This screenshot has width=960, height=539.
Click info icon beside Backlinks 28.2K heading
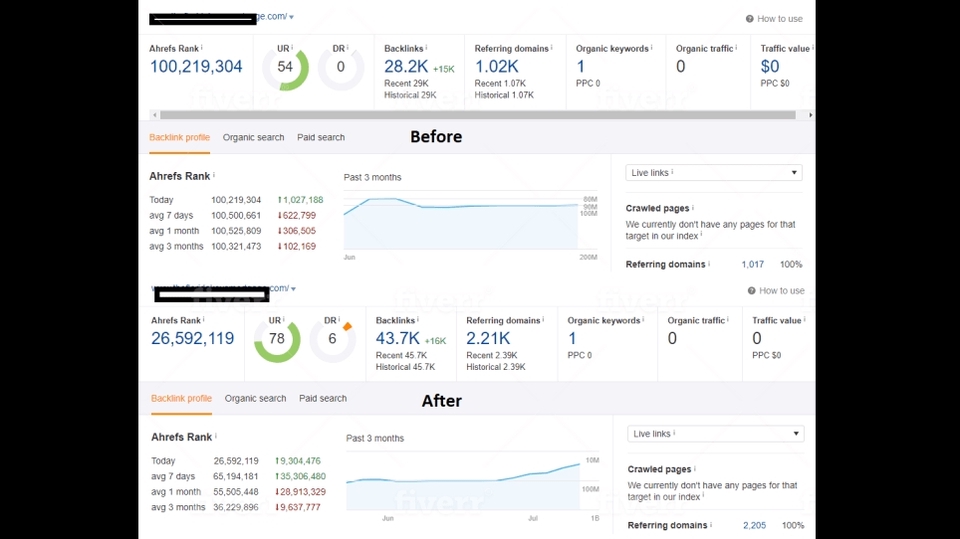coord(426,48)
